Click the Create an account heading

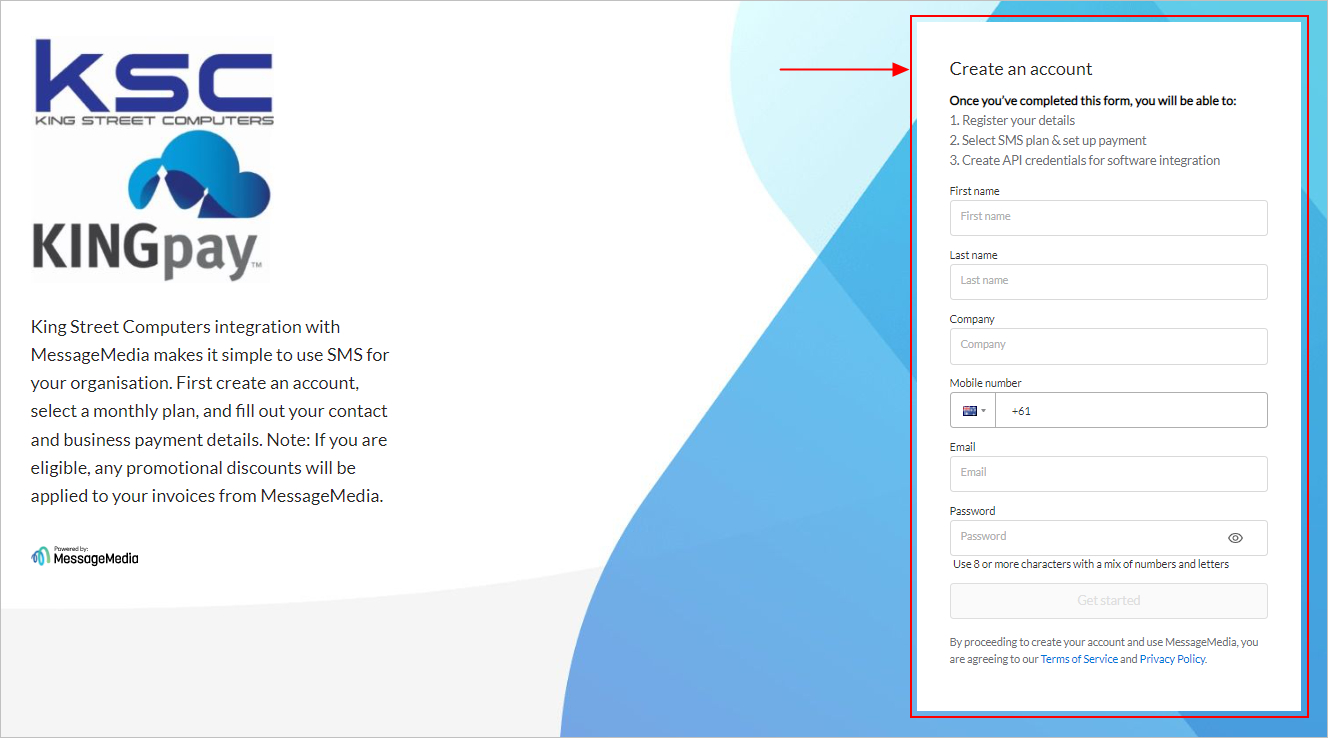click(1021, 69)
